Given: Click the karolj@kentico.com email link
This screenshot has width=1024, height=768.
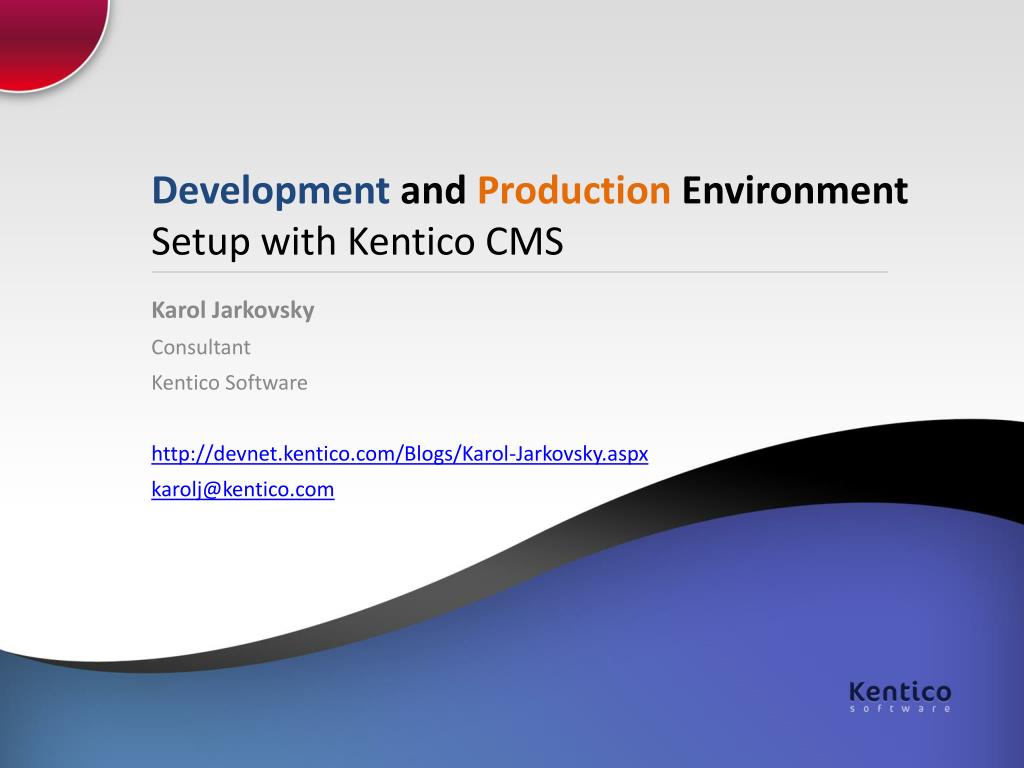Looking at the screenshot, I should pyautogui.click(x=243, y=489).
